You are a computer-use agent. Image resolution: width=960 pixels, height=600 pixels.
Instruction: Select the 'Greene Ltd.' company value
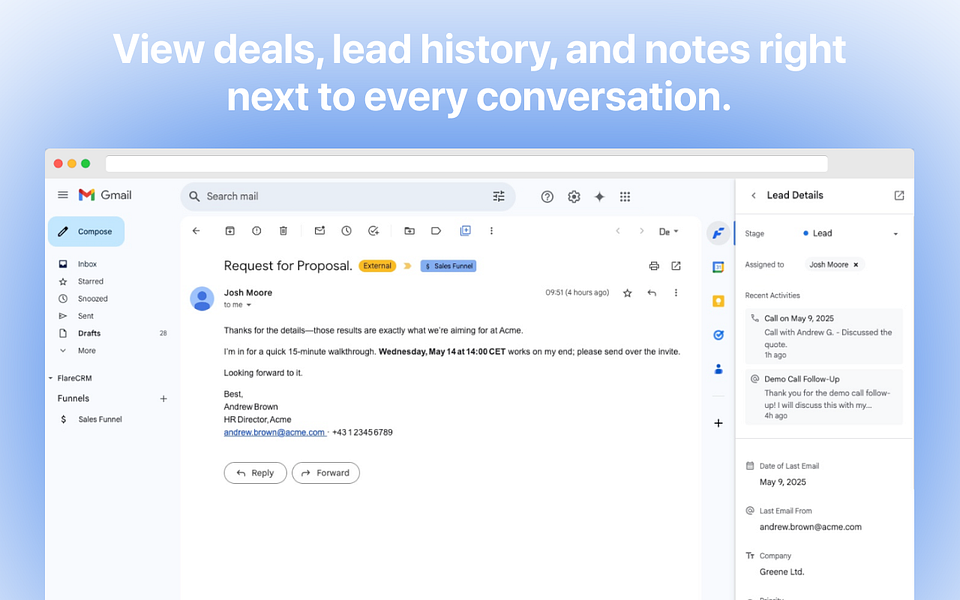(782, 572)
